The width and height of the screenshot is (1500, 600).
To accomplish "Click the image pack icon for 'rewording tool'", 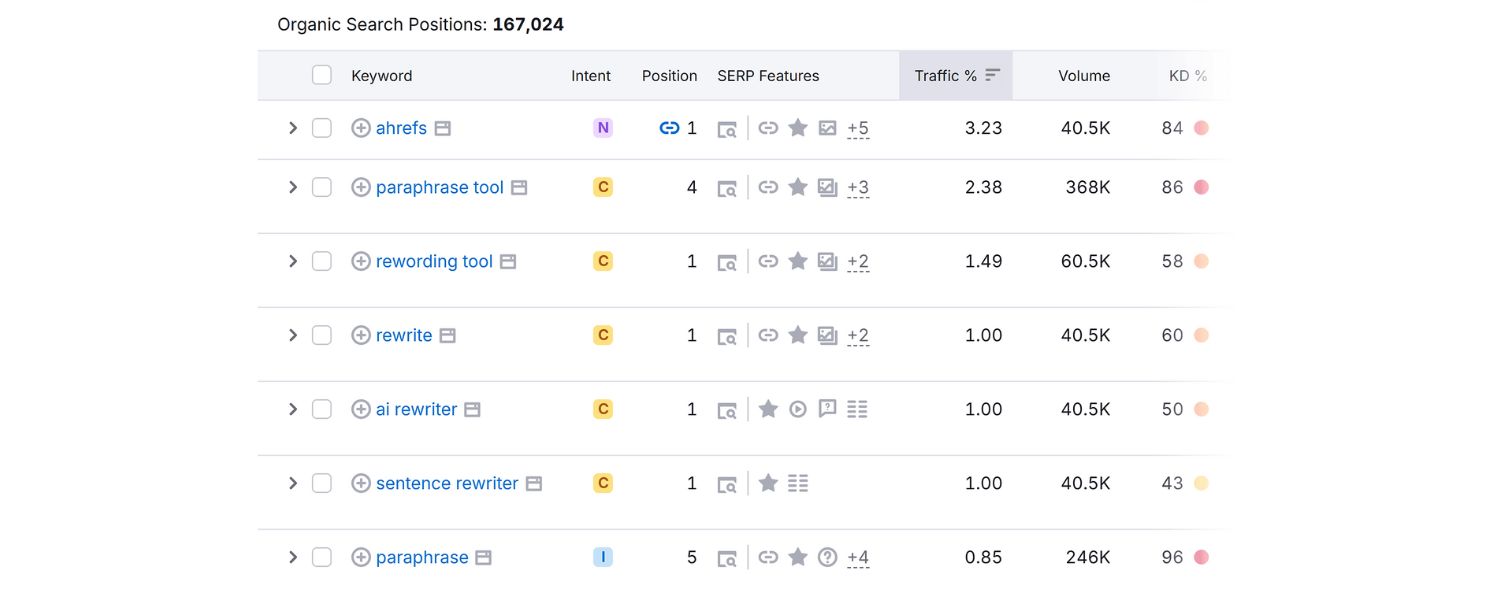I will [x=828, y=261].
